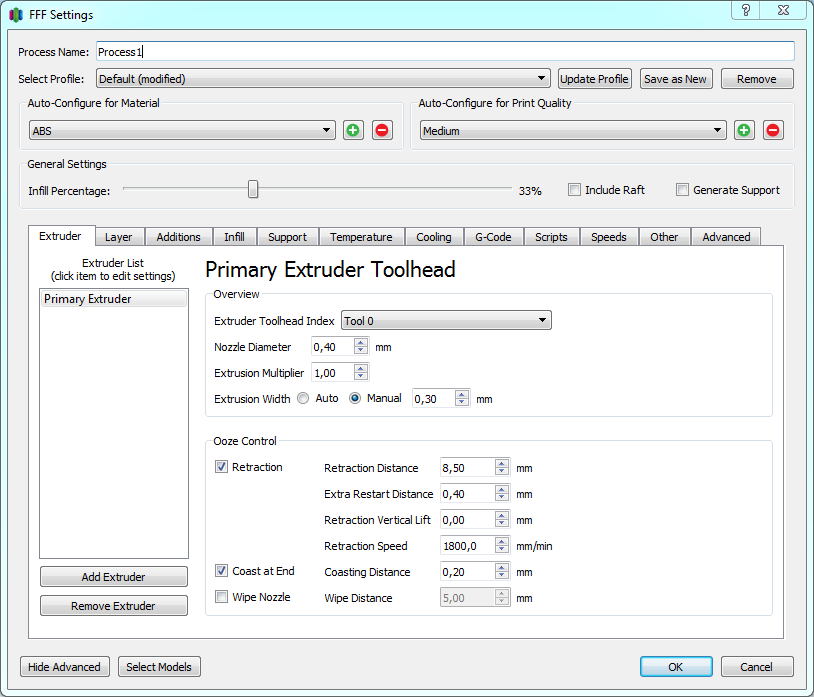Decrease Extrusion Multiplier with down arrow

pos(361,377)
